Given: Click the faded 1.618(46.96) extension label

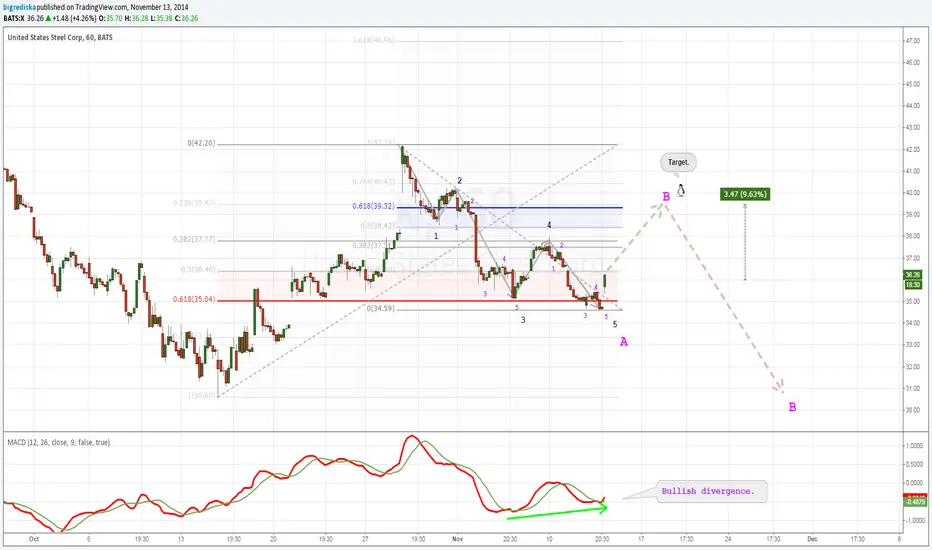Looking at the screenshot, I should pos(373,40).
